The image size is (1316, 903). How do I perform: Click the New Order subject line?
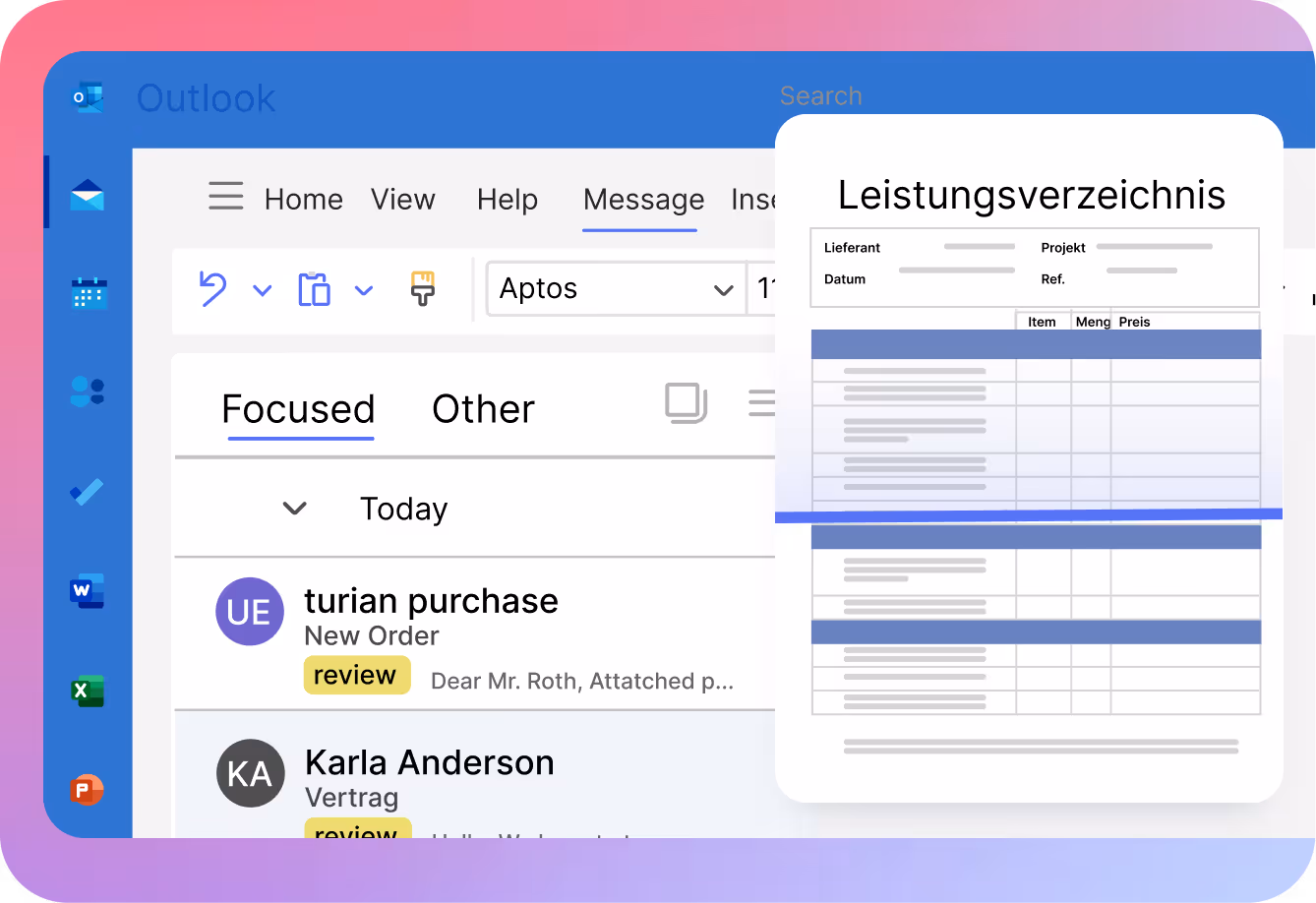pos(372,636)
